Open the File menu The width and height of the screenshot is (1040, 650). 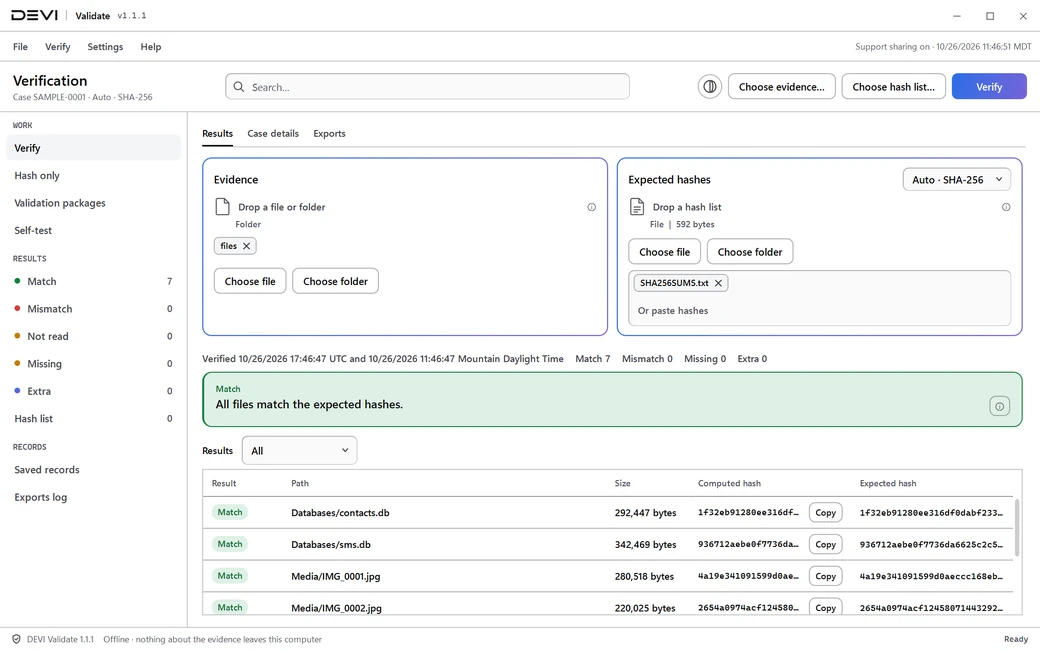pos(21,46)
